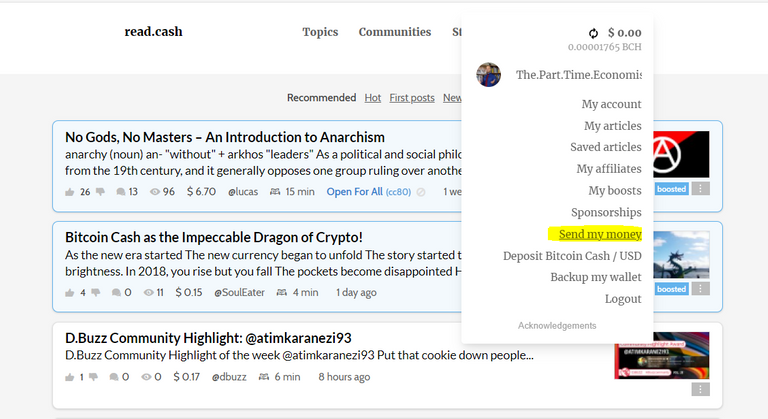
Task: Open the Communities navigation item
Action: [x=395, y=32]
